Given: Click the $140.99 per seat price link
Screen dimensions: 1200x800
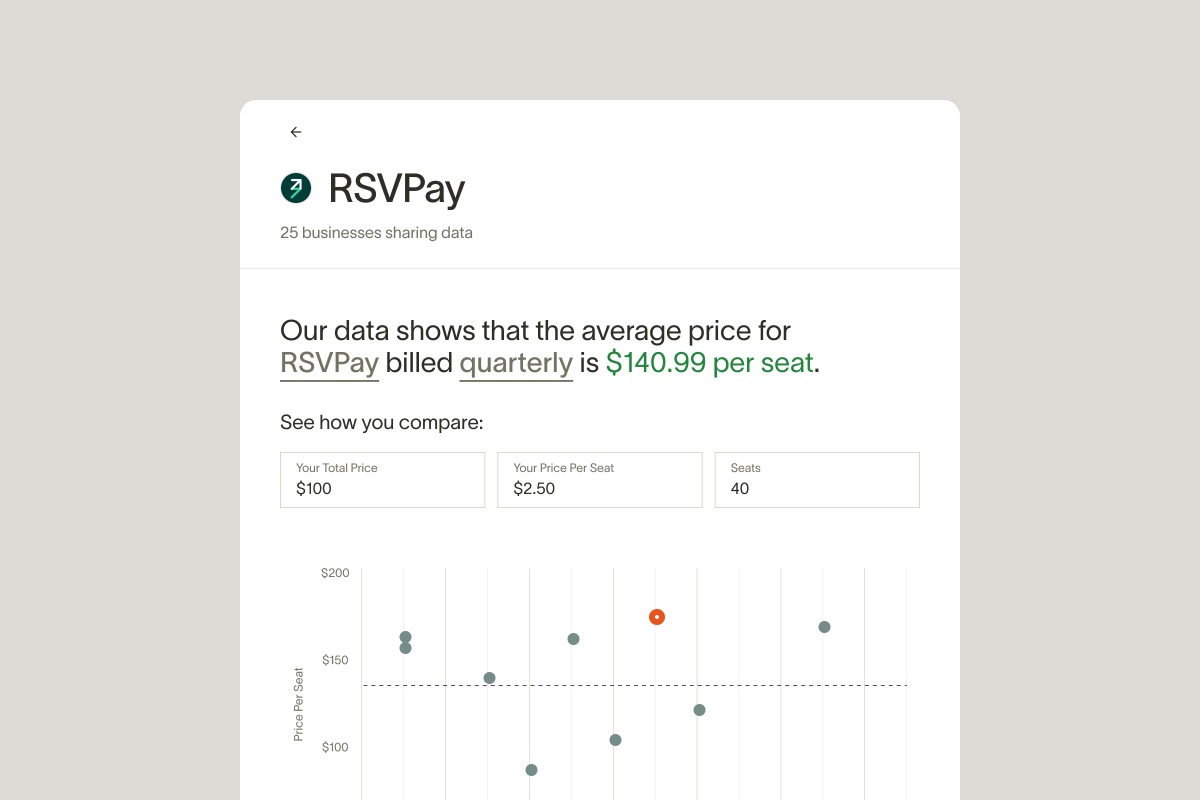Looking at the screenshot, I should click(x=709, y=362).
